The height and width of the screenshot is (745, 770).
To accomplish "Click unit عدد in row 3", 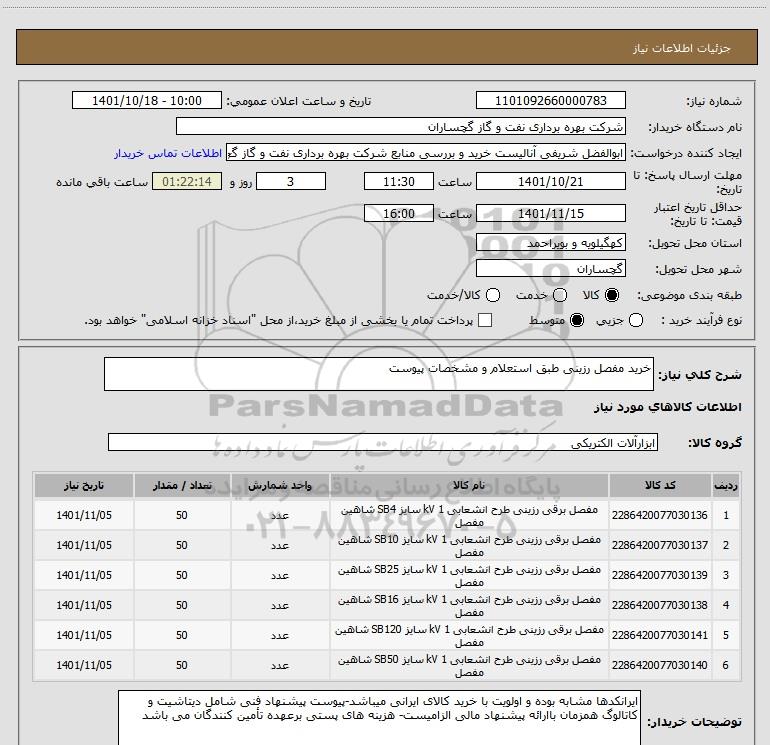I will pos(280,575).
